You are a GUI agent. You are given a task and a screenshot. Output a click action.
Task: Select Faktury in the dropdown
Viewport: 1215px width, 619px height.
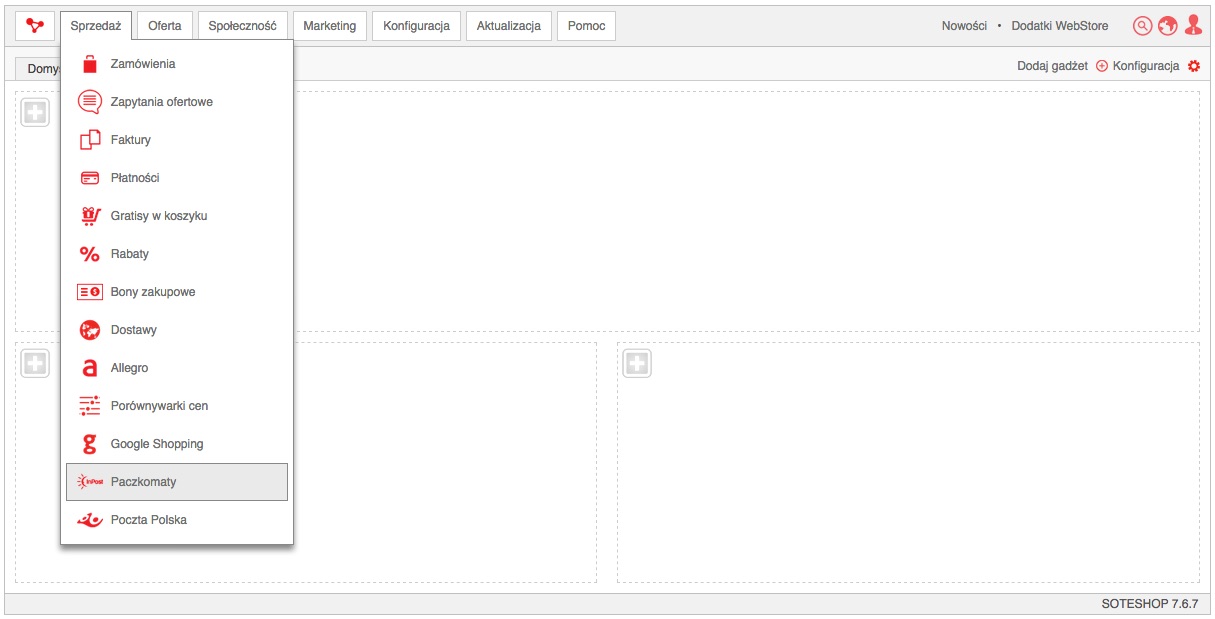tap(177, 140)
